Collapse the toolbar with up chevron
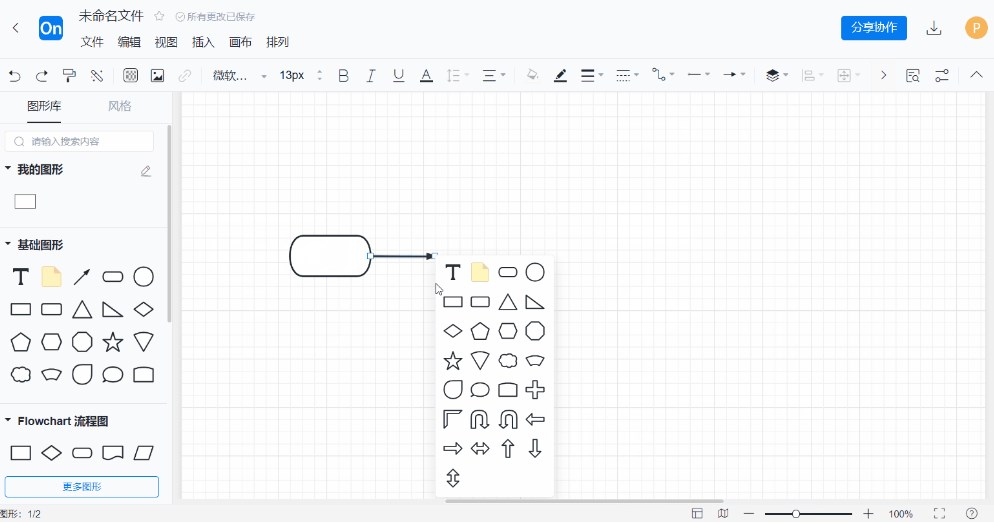Image resolution: width=994 pixels, height=523 pixels. click(976, 75)
